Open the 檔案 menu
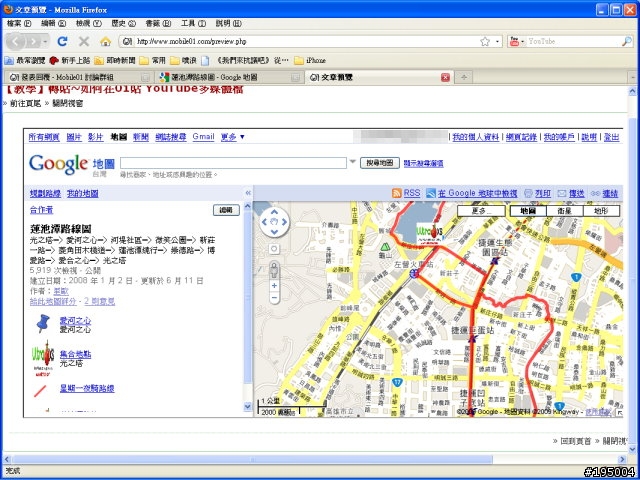The height and width of the screenshot is (480, 640). [x=19, y=23]
